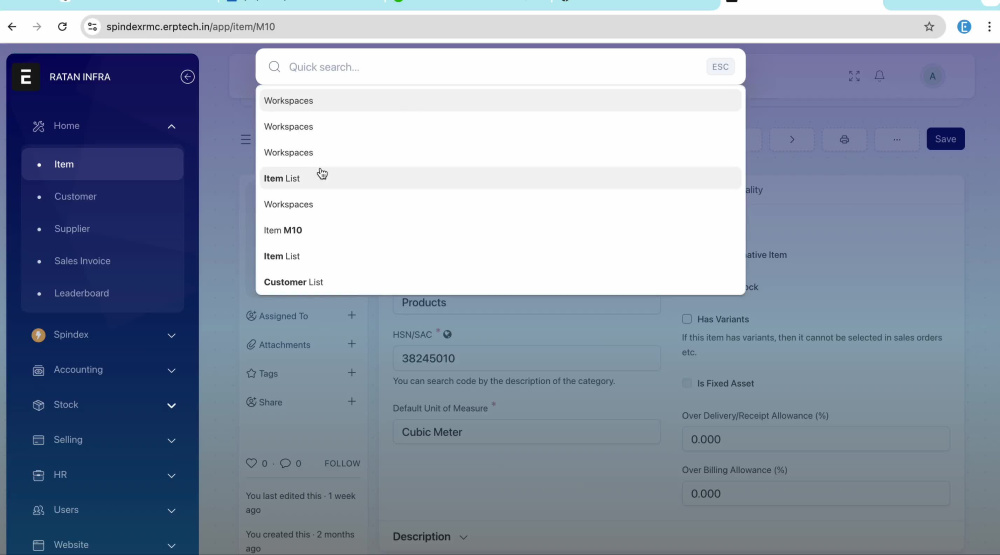Click the Home tools icon in sidebar
This screenshot has width=1000, height=555.
[38, 126]
